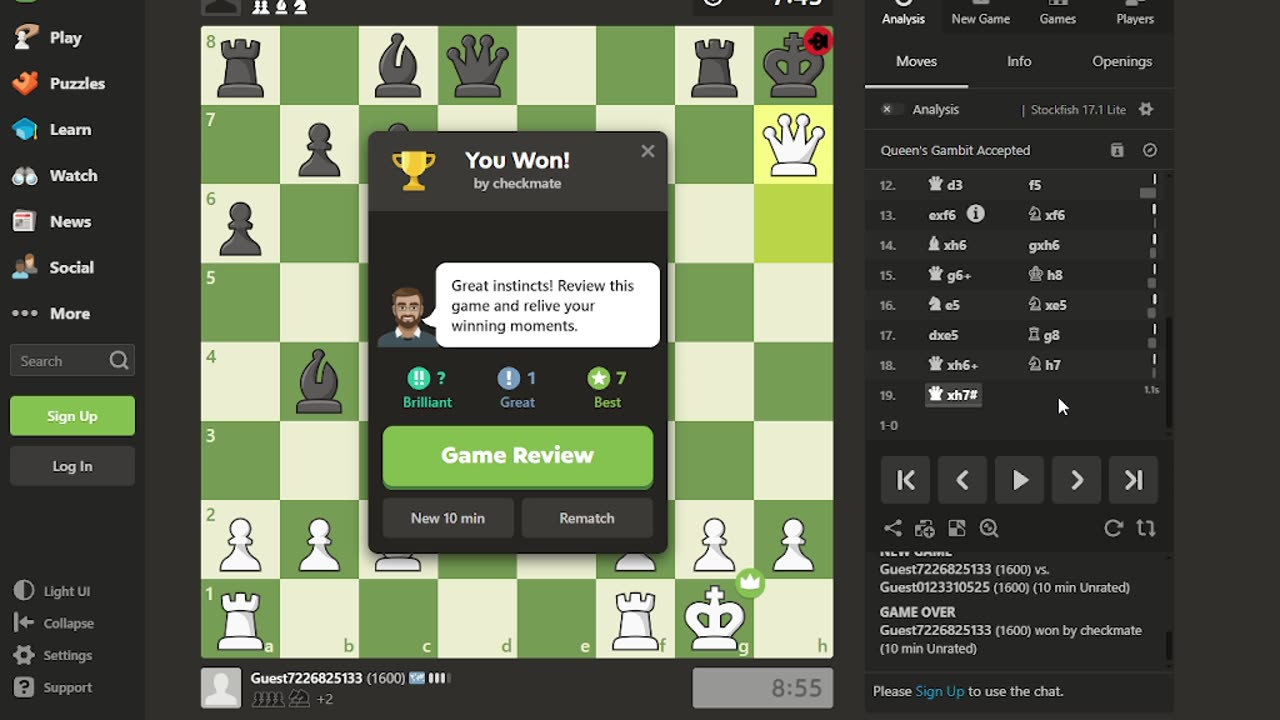Jump to the first move
The width and height of the screenshot is (1280, 720).
[x=906, y=481]
